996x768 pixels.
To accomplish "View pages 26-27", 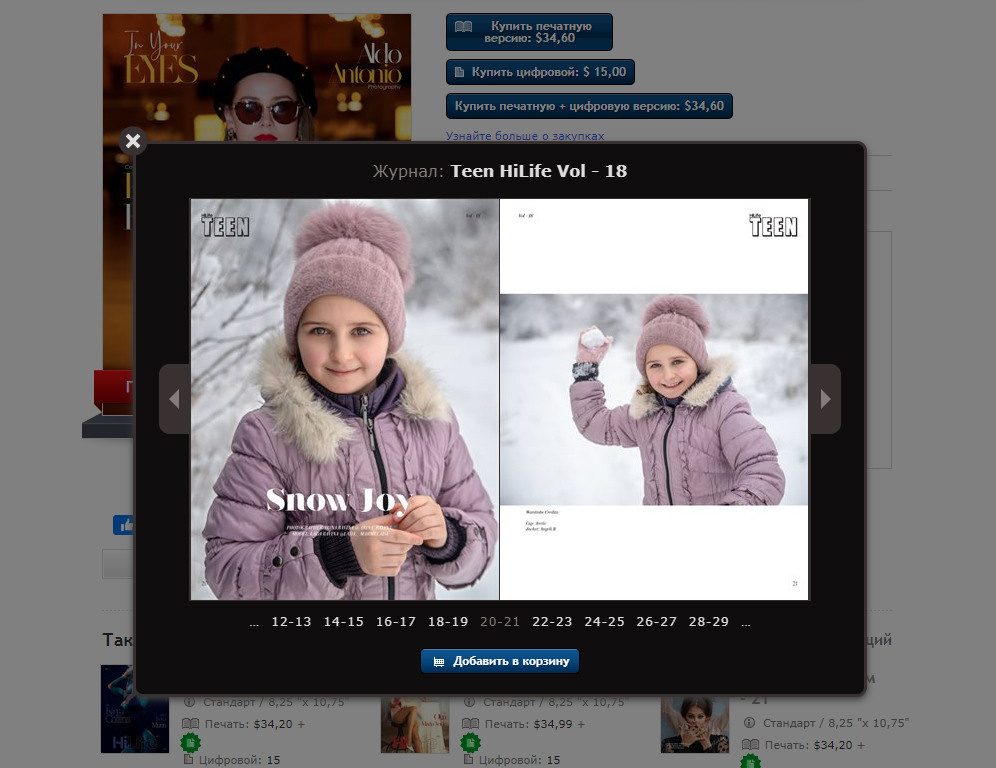I will [x=656, y=622].
